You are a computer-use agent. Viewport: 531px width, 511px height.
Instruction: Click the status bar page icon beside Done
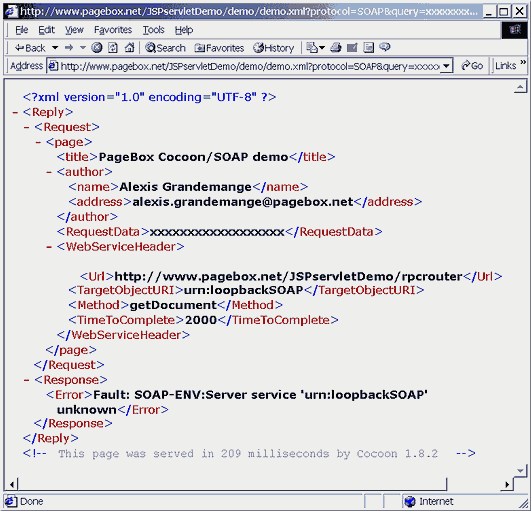pyautogui.click(x=10, y=502)
